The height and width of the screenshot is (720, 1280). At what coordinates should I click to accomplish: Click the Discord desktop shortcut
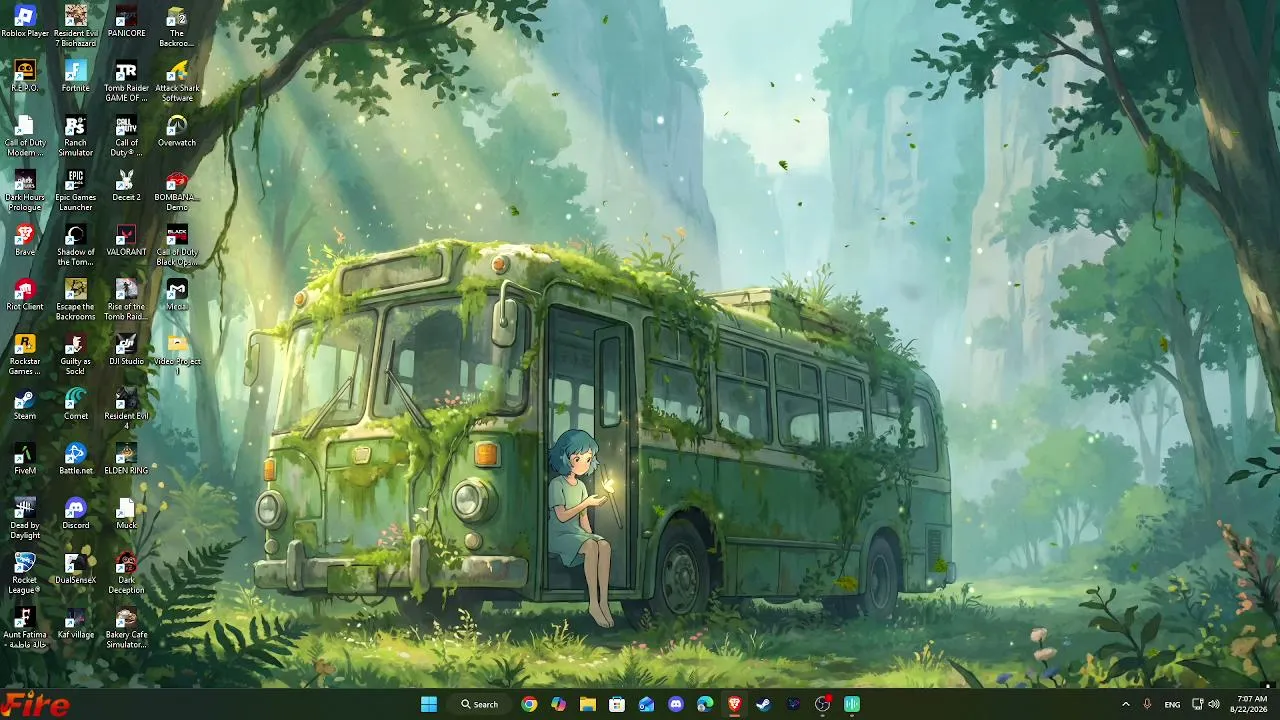(76, 514)
